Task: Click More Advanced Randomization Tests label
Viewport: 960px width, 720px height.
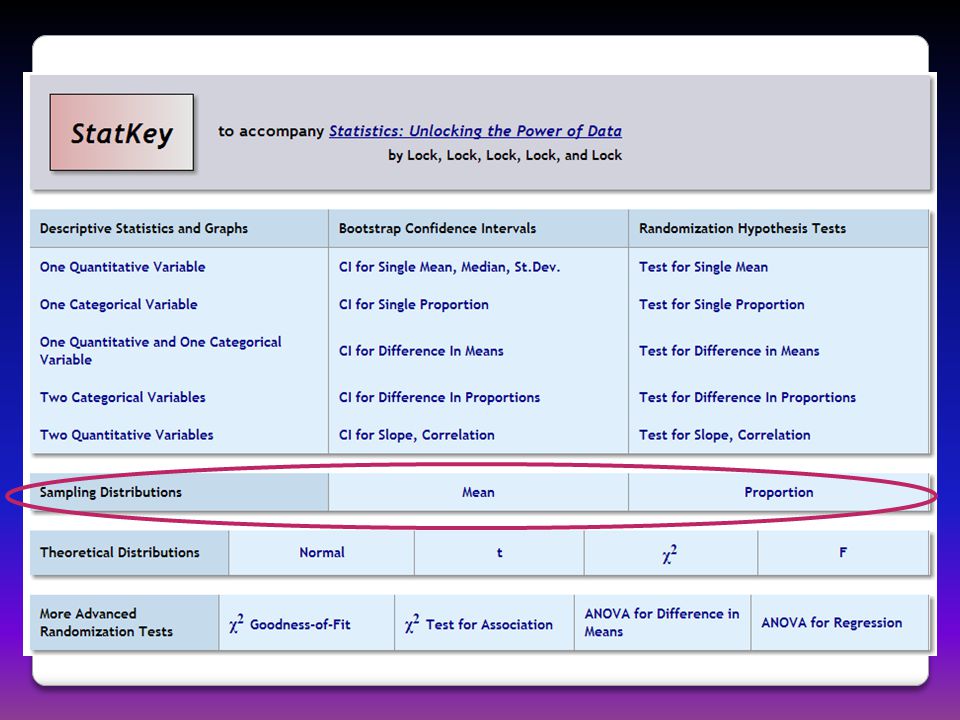Action: point(107,623)
